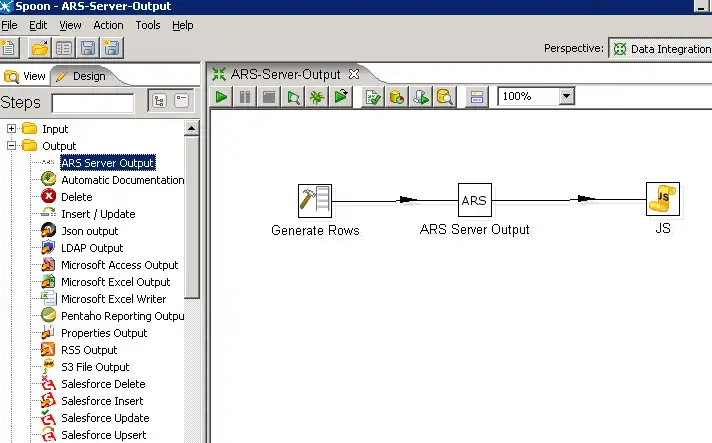The width and height of the screenshot is (712, 443).
Task: Click the hop arrow between Generate Rows and ARS
Action: tap(407, 199)
